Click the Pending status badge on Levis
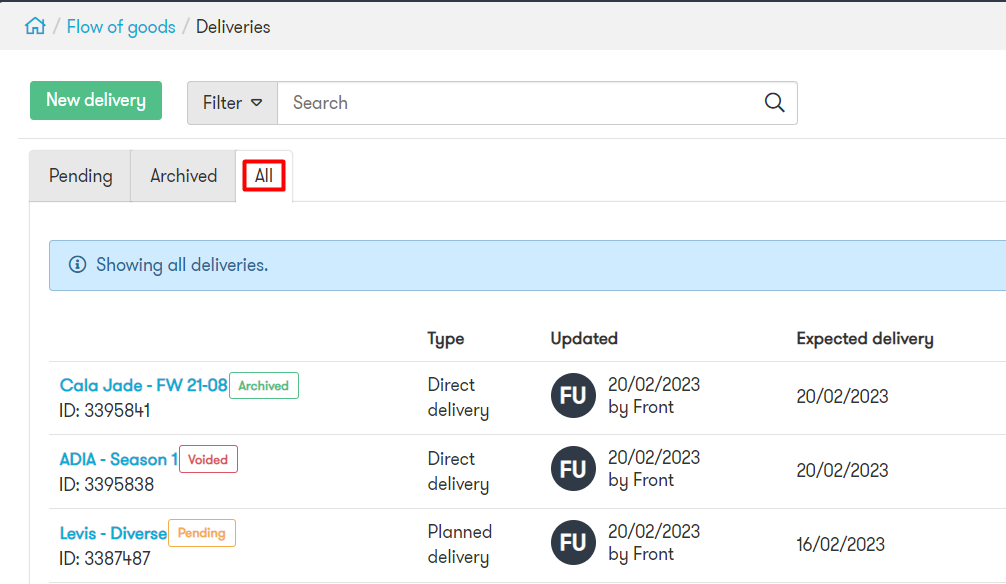The width and height of the screenshot is (1006, 584). click(x=201, y=533)
